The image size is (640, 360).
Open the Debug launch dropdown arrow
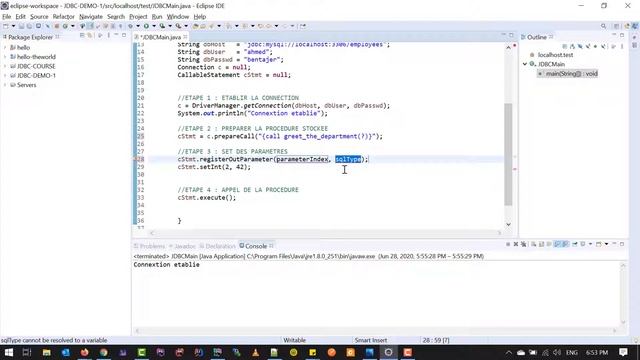click(x=138, y=26)
